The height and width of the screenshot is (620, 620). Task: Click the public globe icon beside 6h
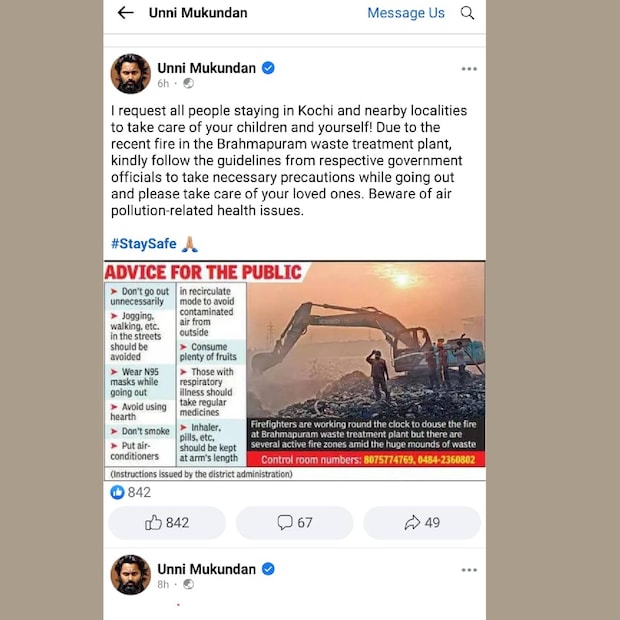coord(188,83)
